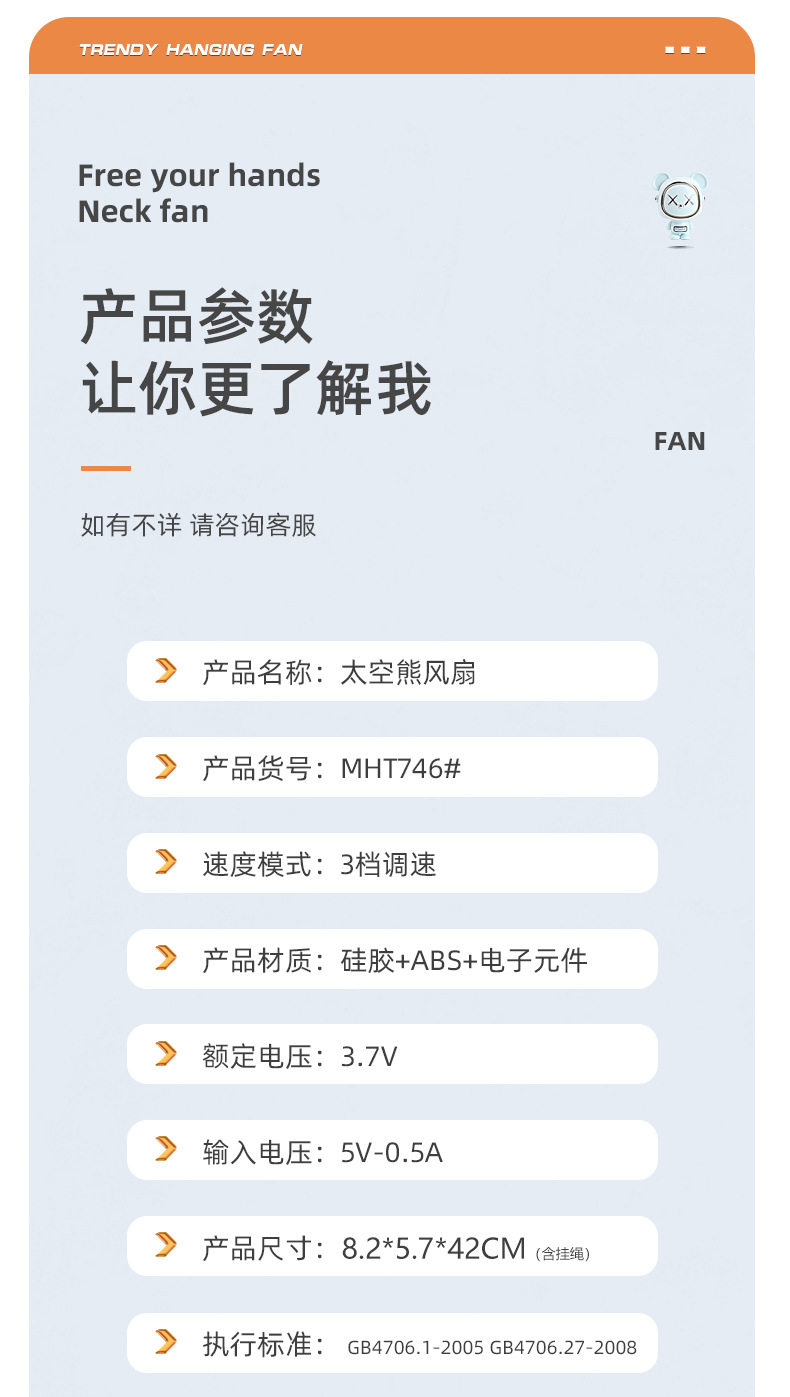Click the space bear astronaut icon

pos(680,209)
